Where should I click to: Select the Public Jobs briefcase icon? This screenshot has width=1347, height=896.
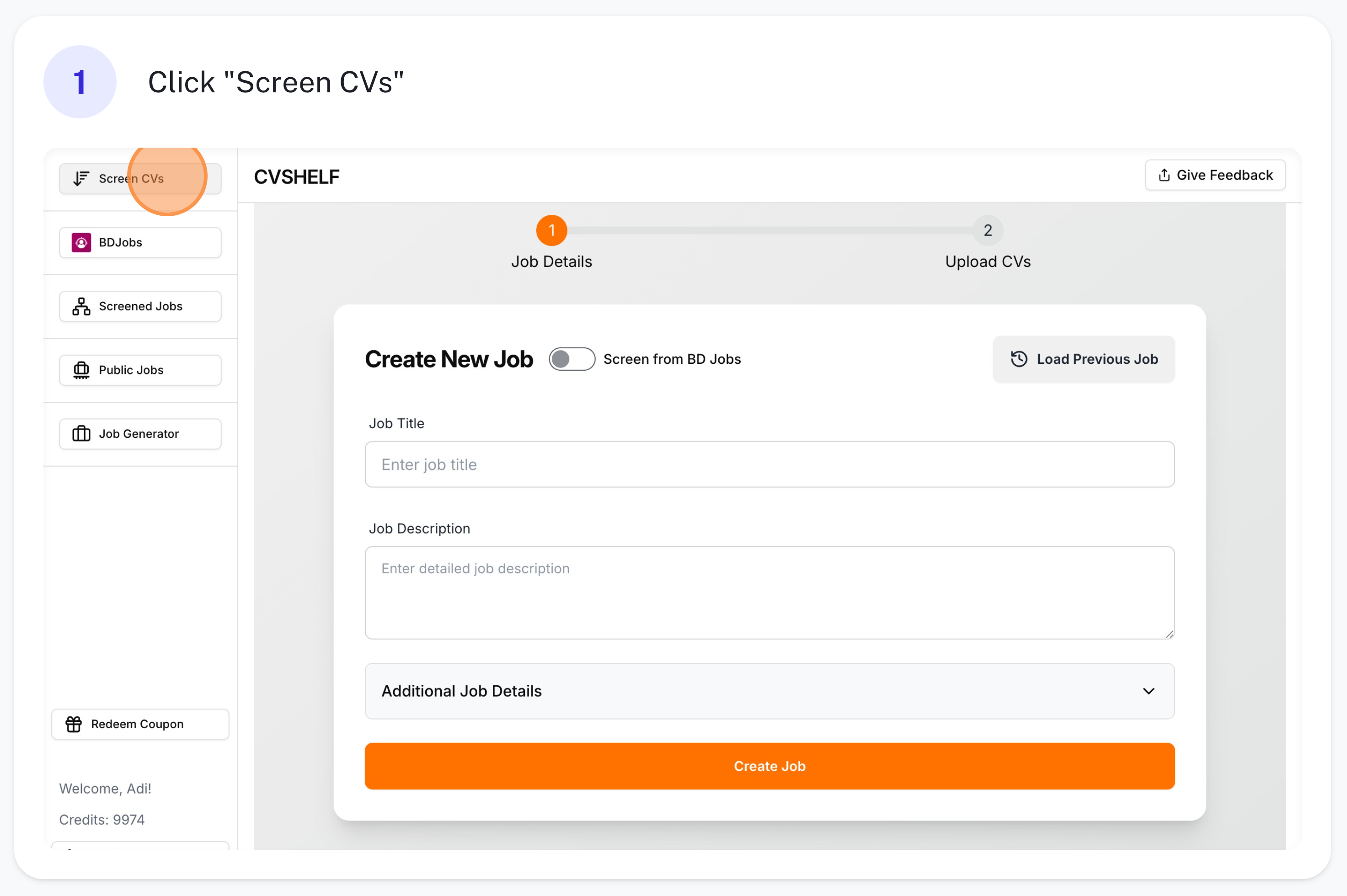[81, 370]
